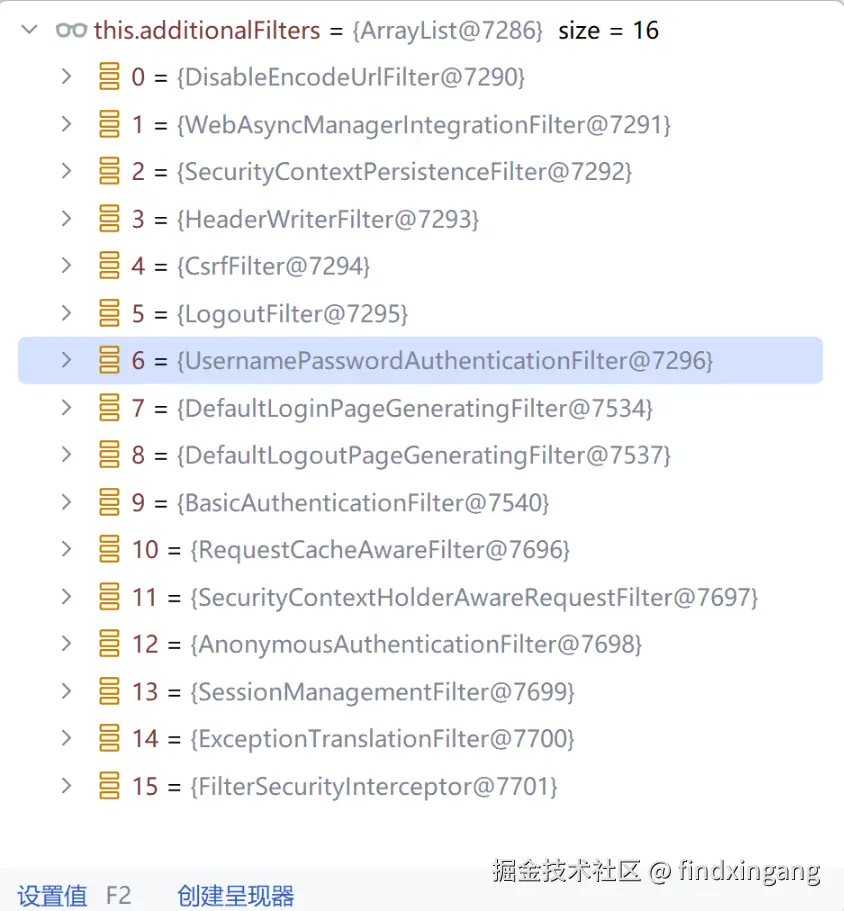
Task: Click the icon of the UsernamePasswordAuthenticationFilter entry
Action: click(x=109, y=361)
